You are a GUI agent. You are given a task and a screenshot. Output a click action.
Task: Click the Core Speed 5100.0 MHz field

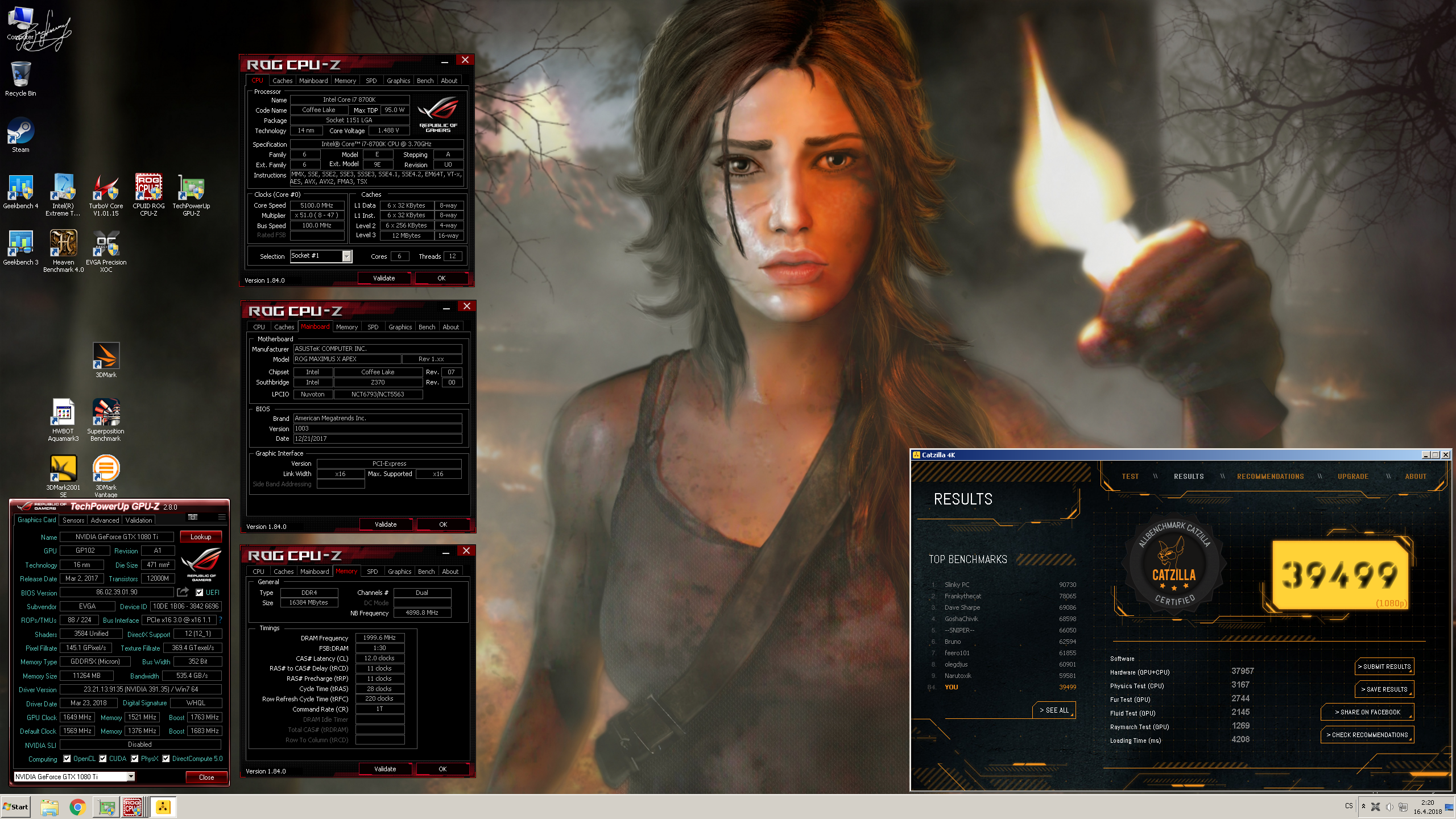[x=317, y=205]
